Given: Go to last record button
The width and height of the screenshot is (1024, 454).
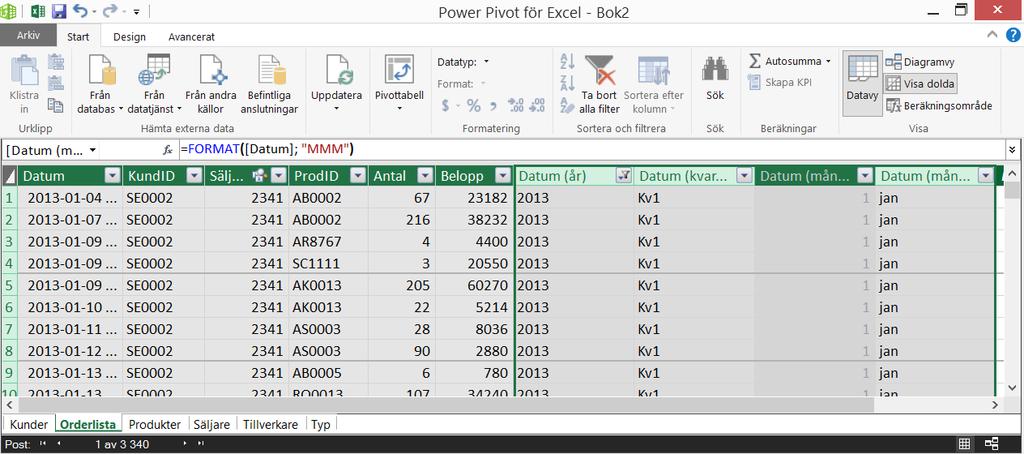Looking at the screenshot, I should click(x=200, y=444).
